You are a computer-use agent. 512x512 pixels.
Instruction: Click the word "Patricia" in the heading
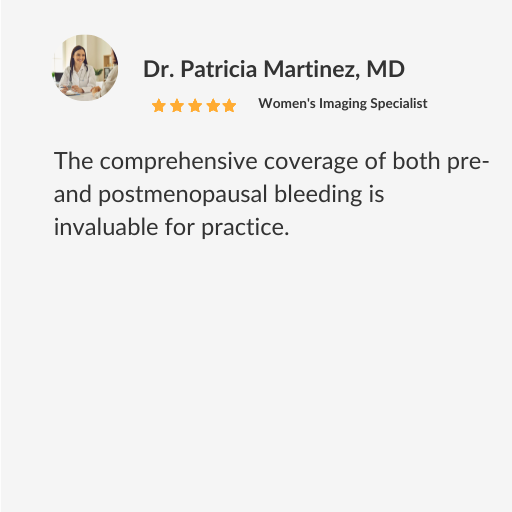pos(219,69)
